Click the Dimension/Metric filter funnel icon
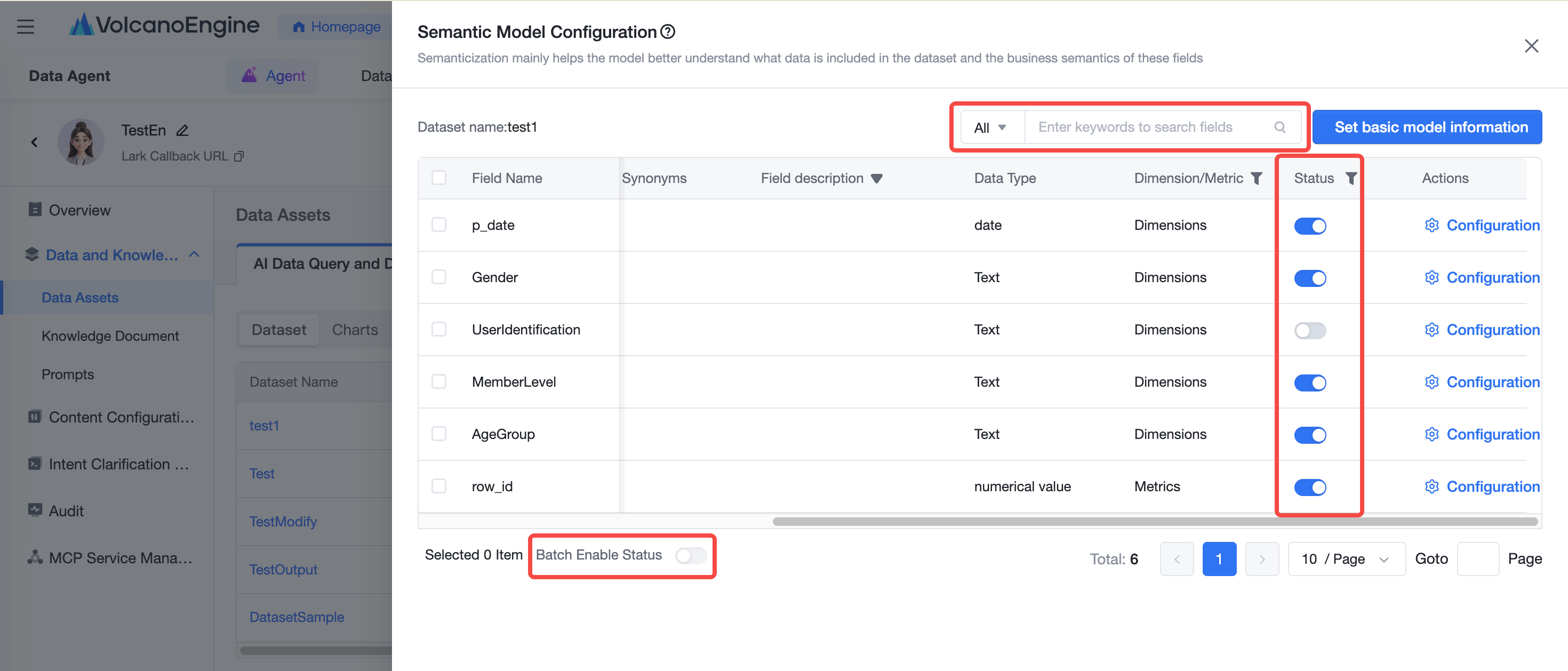Image resolution: width=1568 pixels, height=671 pixels. (1257, 178)
